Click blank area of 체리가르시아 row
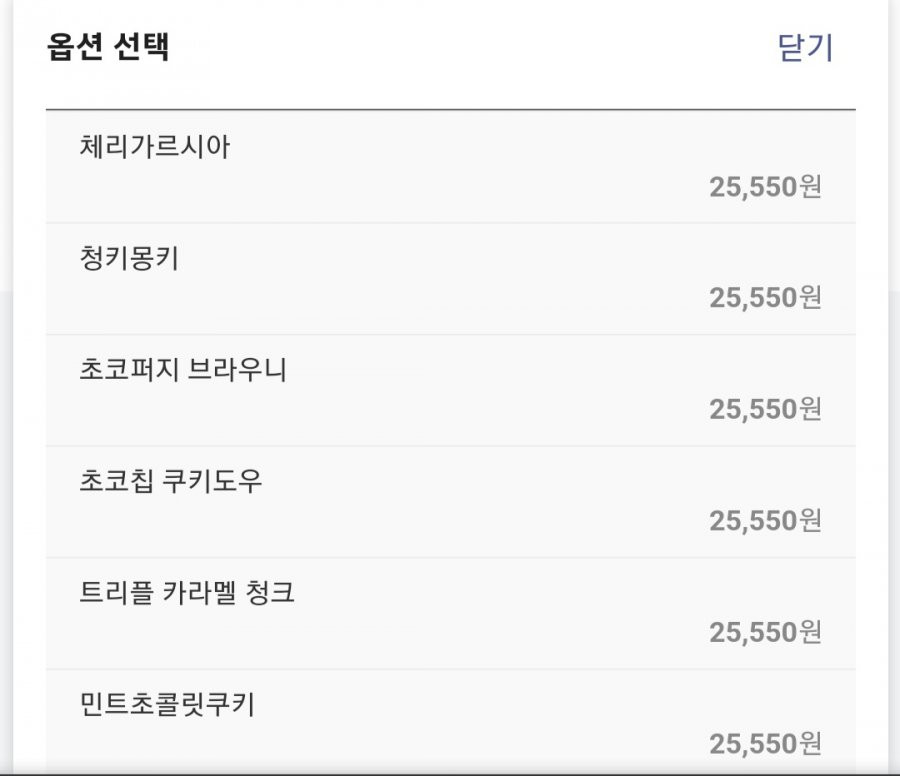 (451, 166)
